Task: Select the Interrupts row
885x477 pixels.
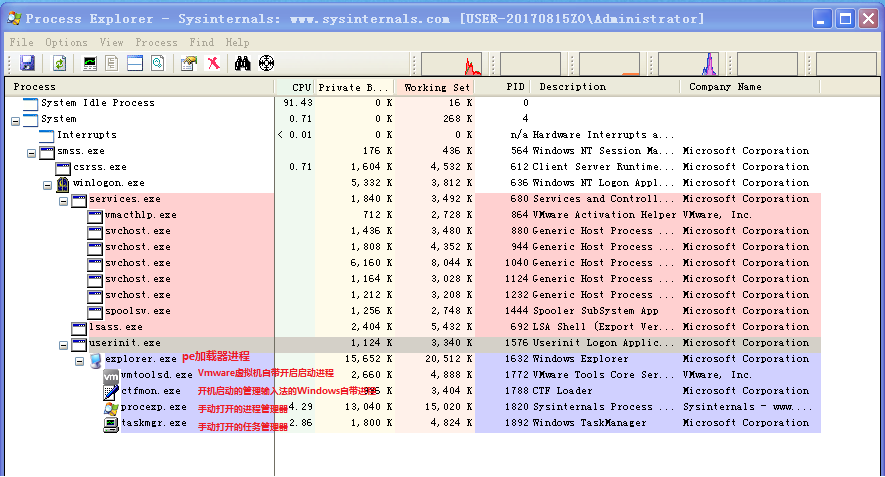Action: pyautogui.click(x=413, y=135)
